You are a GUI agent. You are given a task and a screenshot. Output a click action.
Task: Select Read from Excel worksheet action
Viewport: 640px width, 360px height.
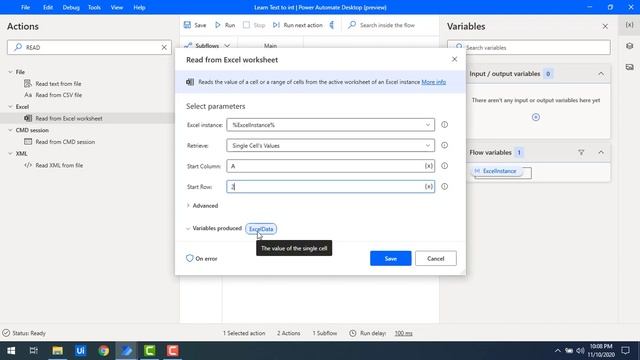(x=69, y=118)
